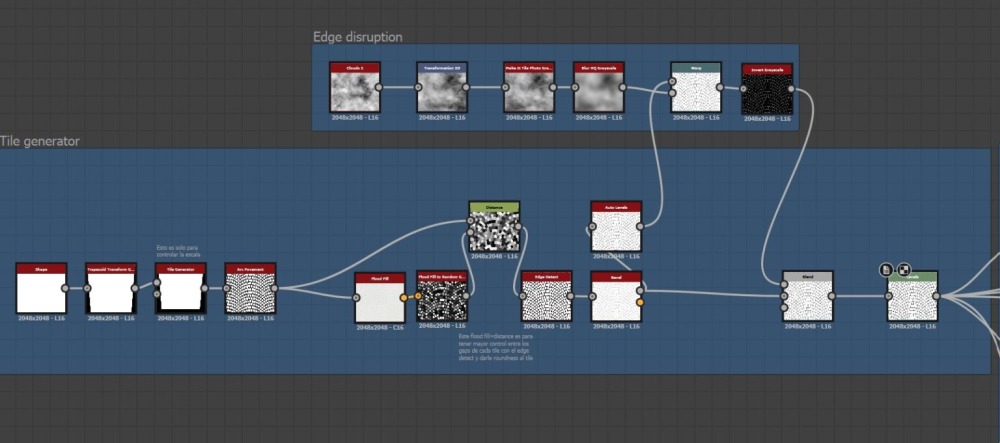
Task: Click the Distance node output connector
Action: click(518, 227)
